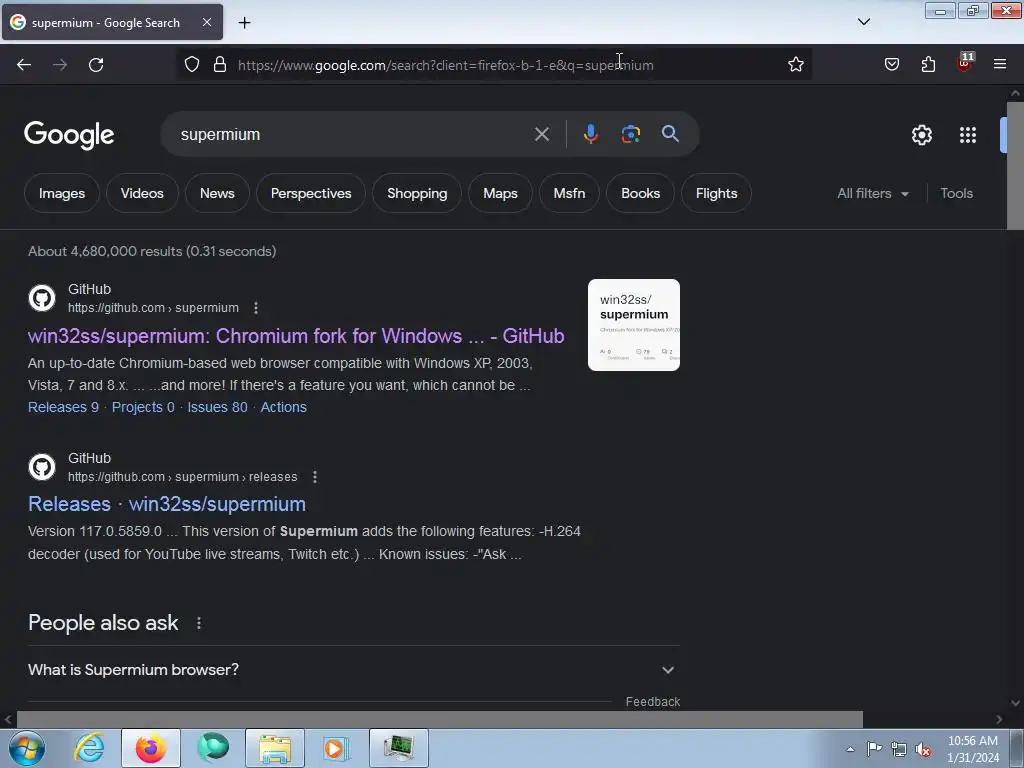The height and width of the screenshot is (768, 1024).
Task: Switch to Shopping results
Action: pyautogui.click(x=417, y=193)
